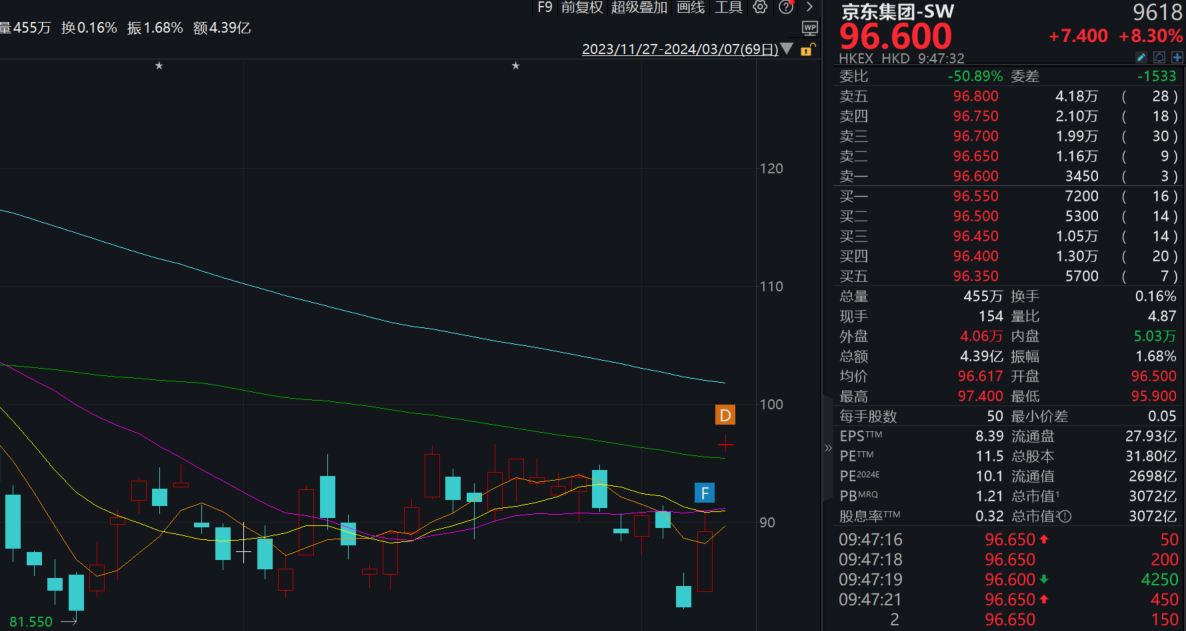The width and height of the screenshot is (1186, 631).
Task: Click the orange D marker on chart
Action: click(725, 415)
